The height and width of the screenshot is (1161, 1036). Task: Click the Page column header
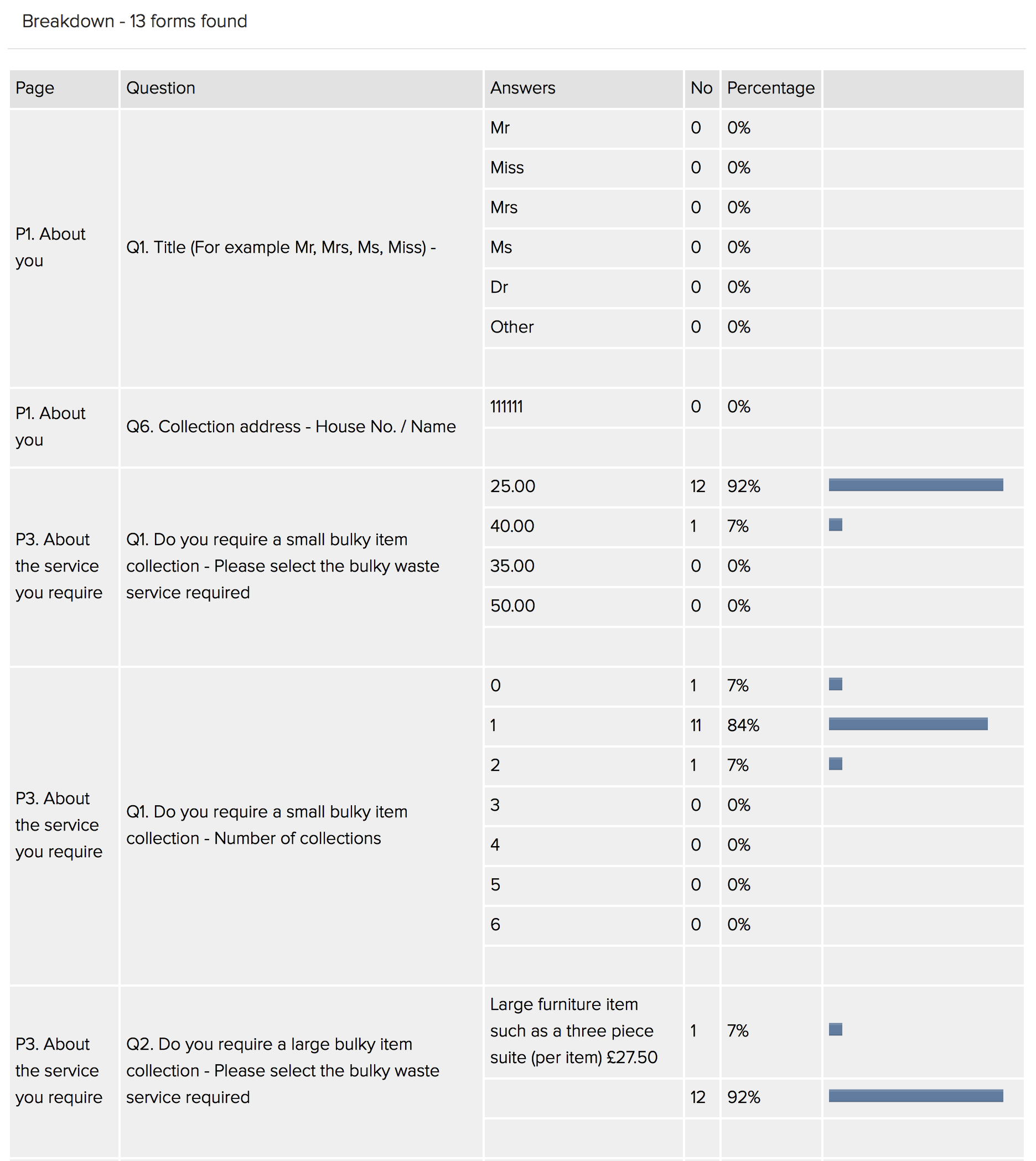(x=35, y=87)
